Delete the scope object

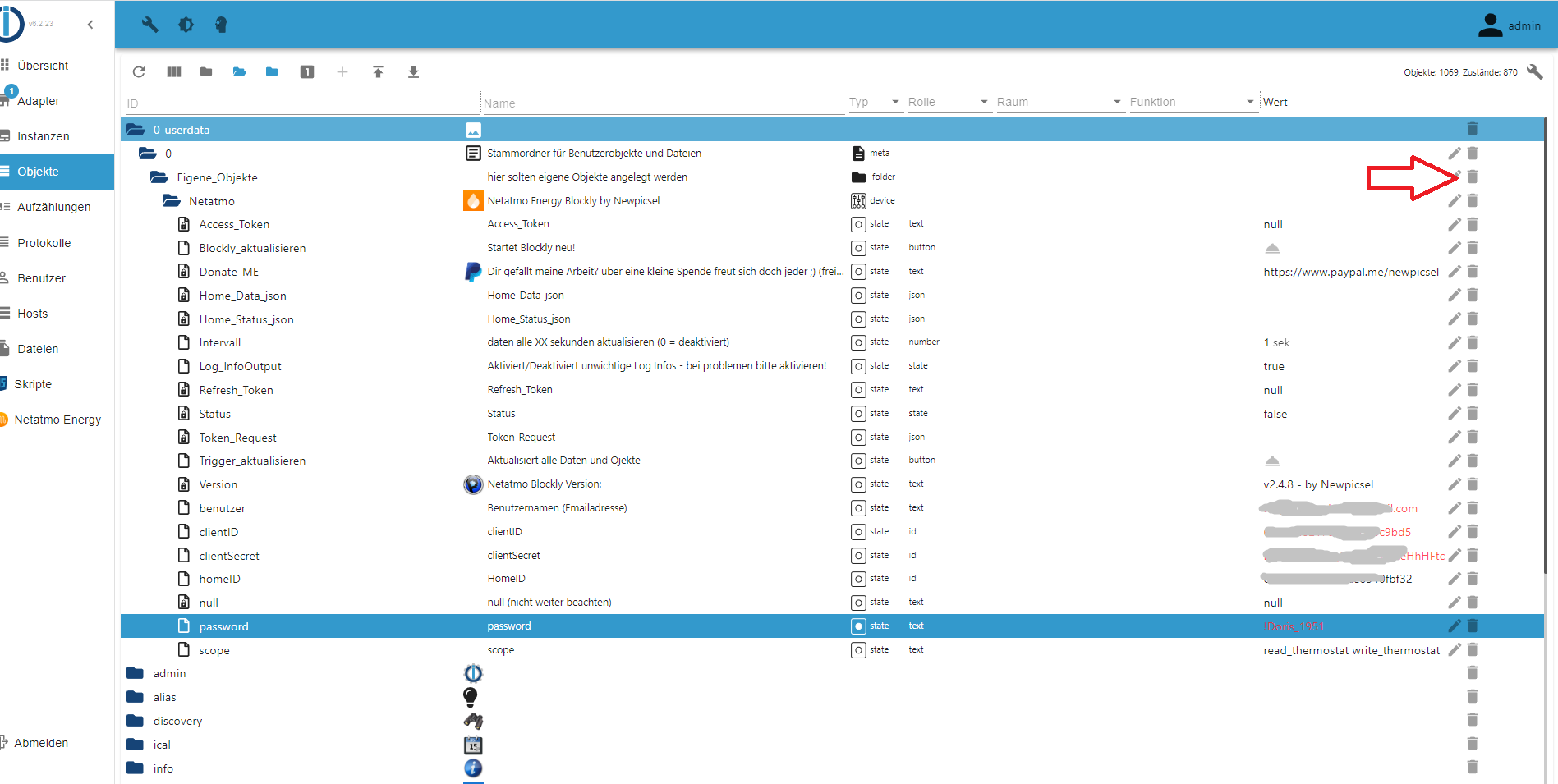pos(1473,649)
